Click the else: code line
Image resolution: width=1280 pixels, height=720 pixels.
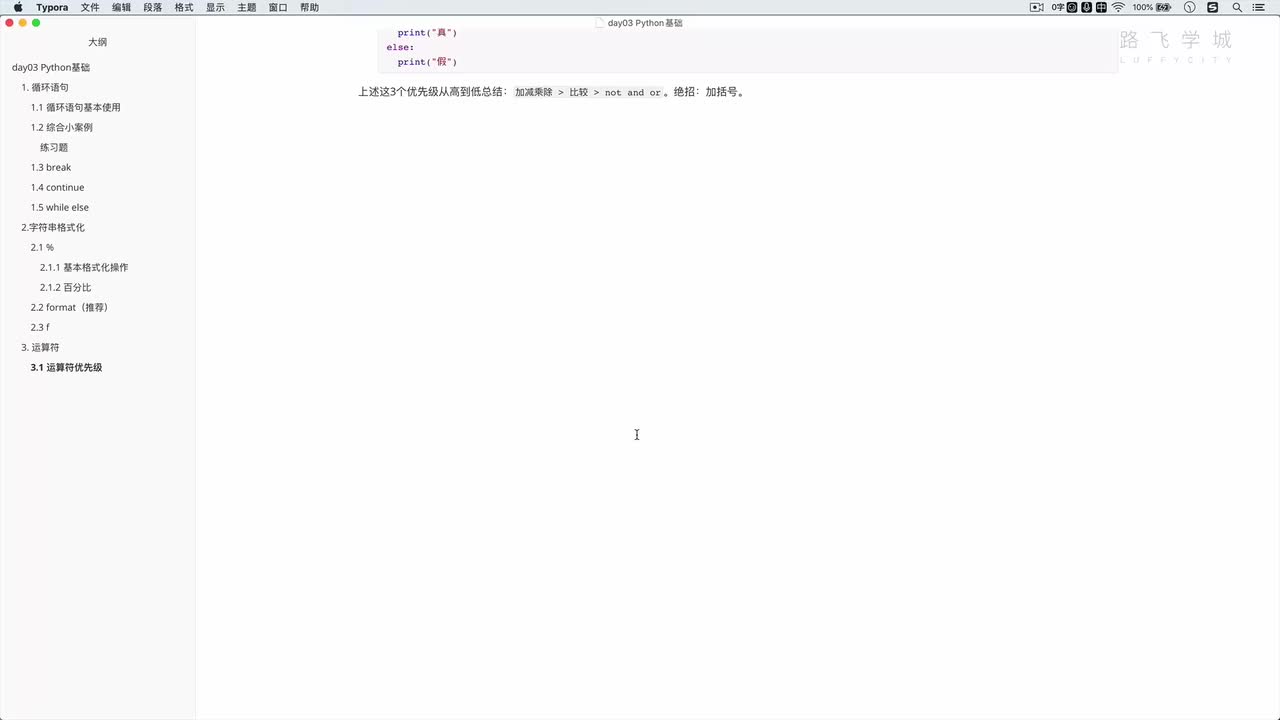[x=400, y=47]
